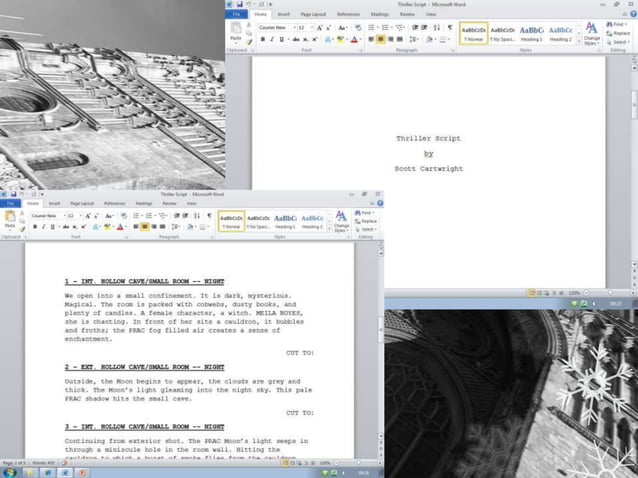Switch to Review tab in script window
The image size is (638, 478).
[x=169, y=203]
